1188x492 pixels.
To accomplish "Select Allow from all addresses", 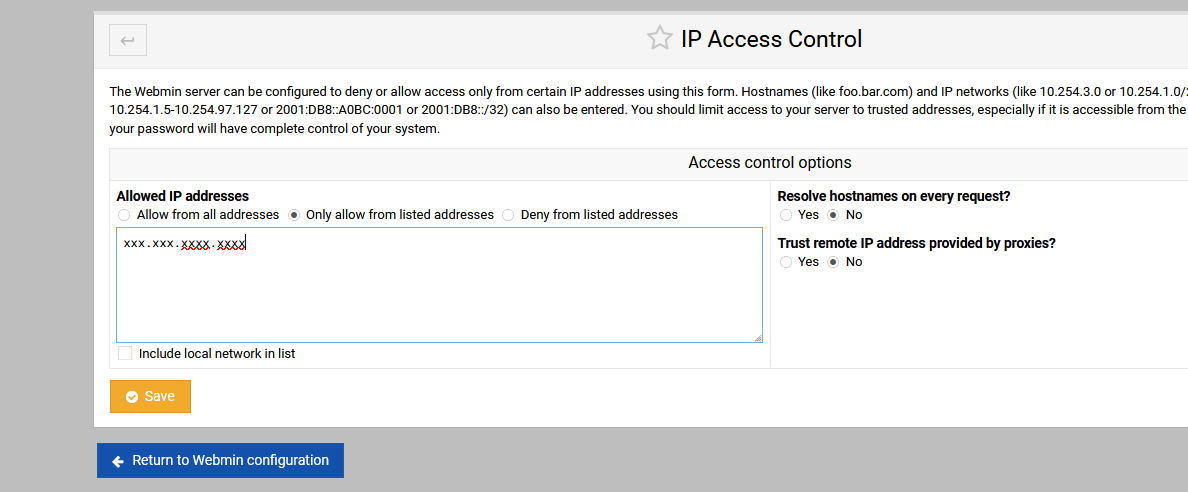I will click(124, 215).
